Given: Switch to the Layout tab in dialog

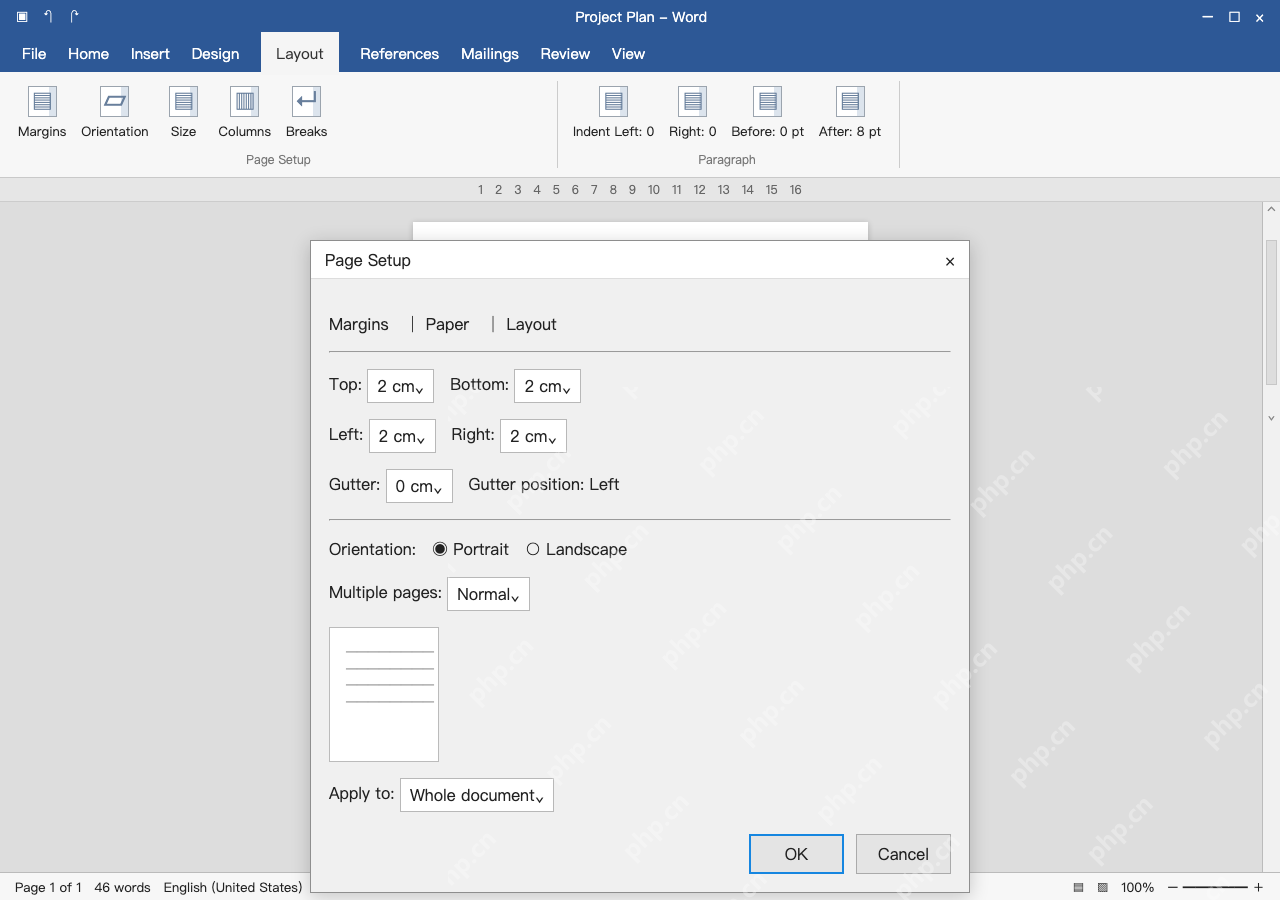Looking at the screenshot, I should [531, 324].
